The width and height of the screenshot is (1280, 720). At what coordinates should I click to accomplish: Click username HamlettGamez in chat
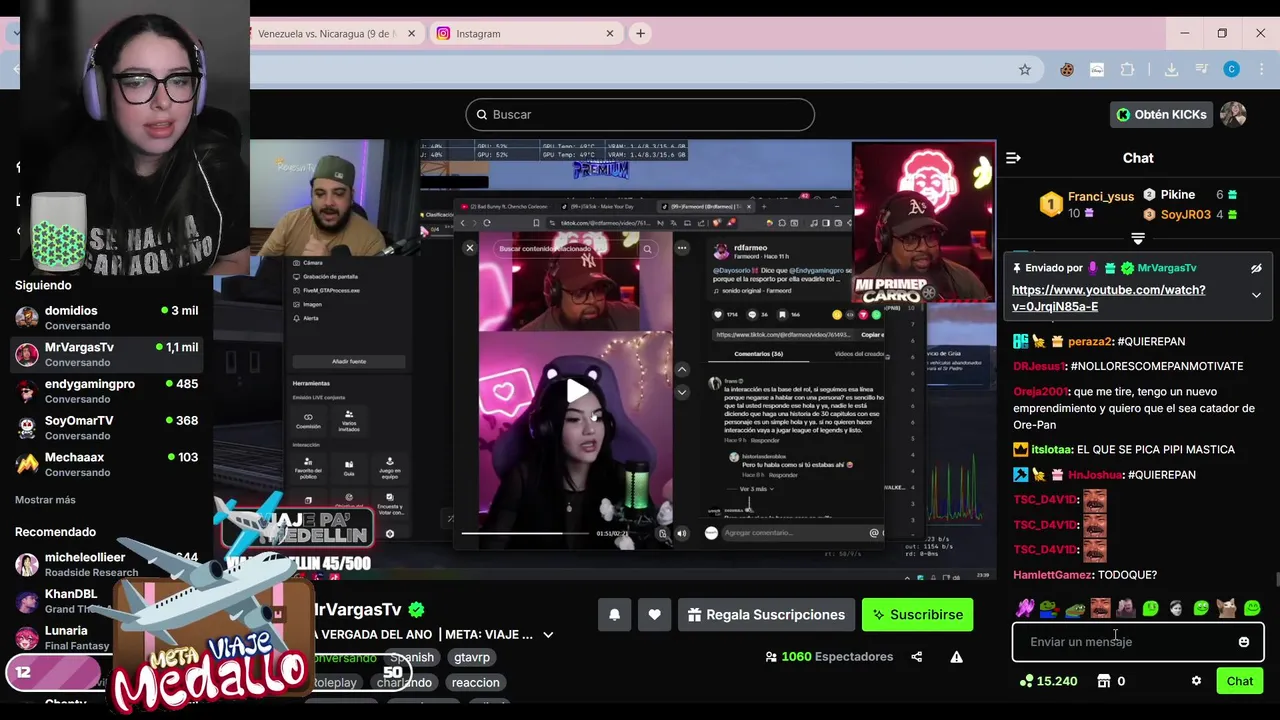click(1053, 575)
